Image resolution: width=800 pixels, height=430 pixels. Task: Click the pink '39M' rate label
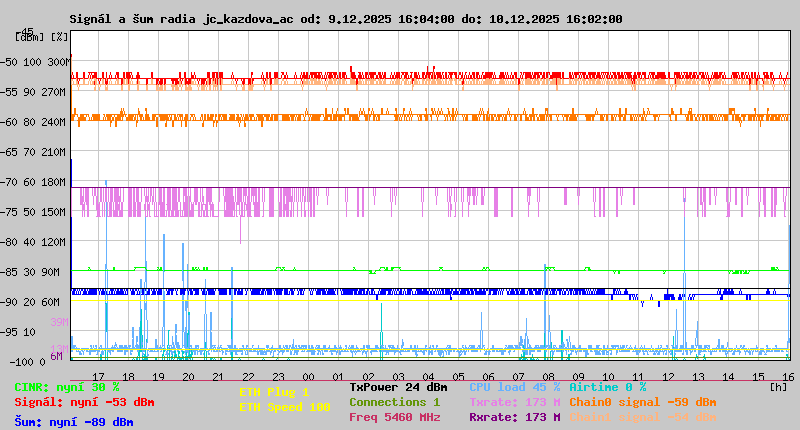(x=59, y=322)
